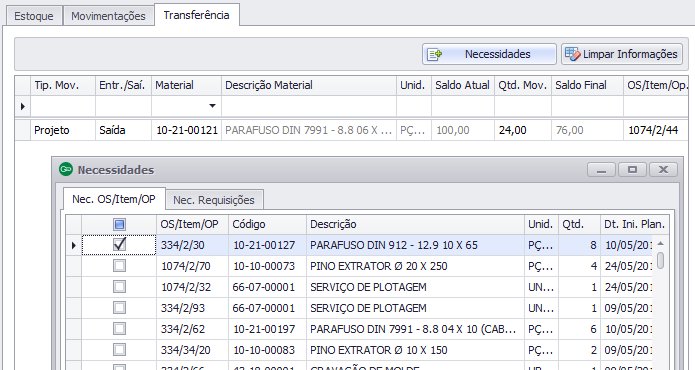This screenshot has width=695, height=370.
Task: Click the Entr./Saí. field in new row
Action: pyautogui.click(x=123, y=106)
